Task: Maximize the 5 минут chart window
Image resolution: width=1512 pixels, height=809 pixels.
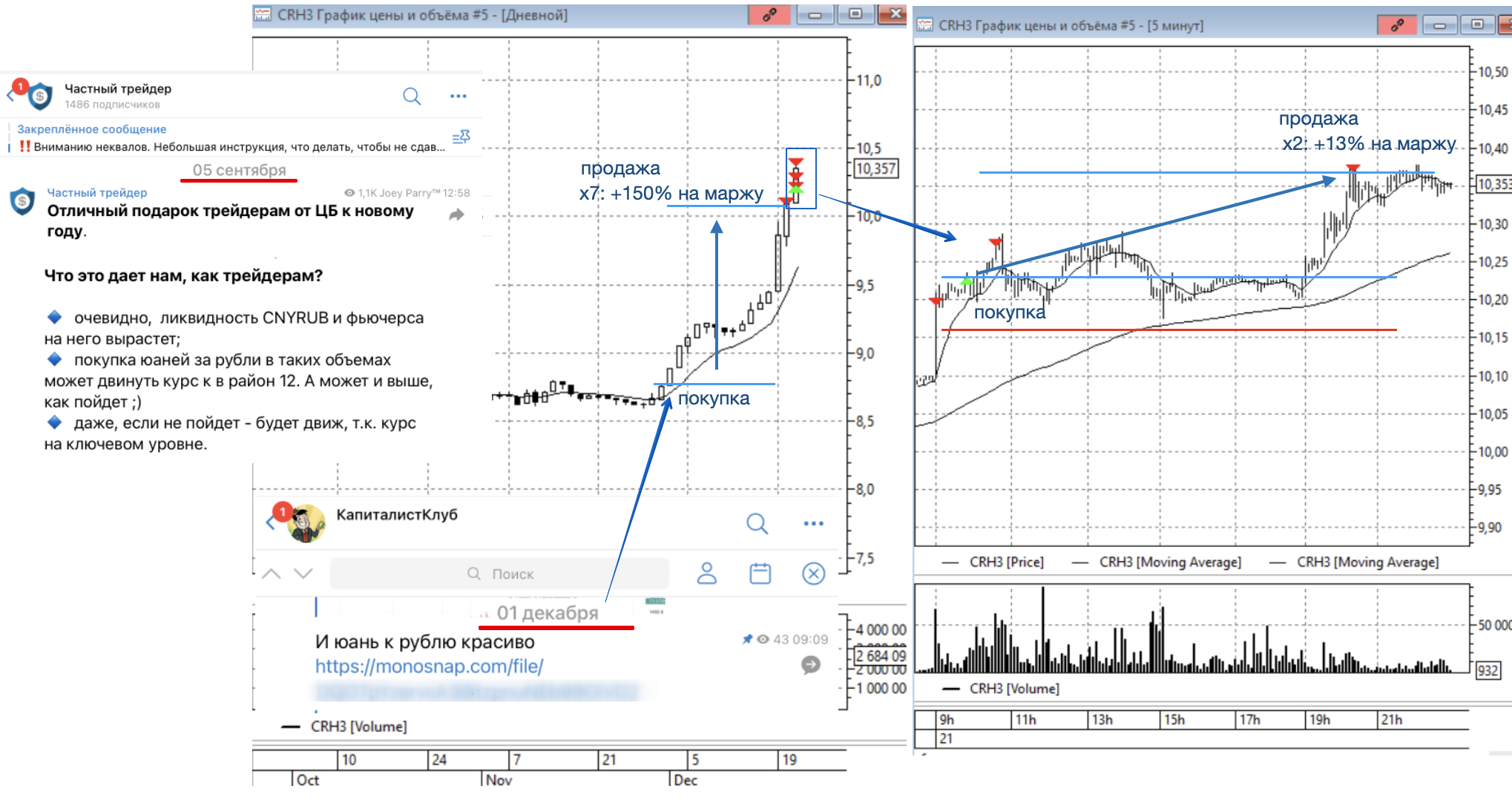Action: (x=1478, y=25)
